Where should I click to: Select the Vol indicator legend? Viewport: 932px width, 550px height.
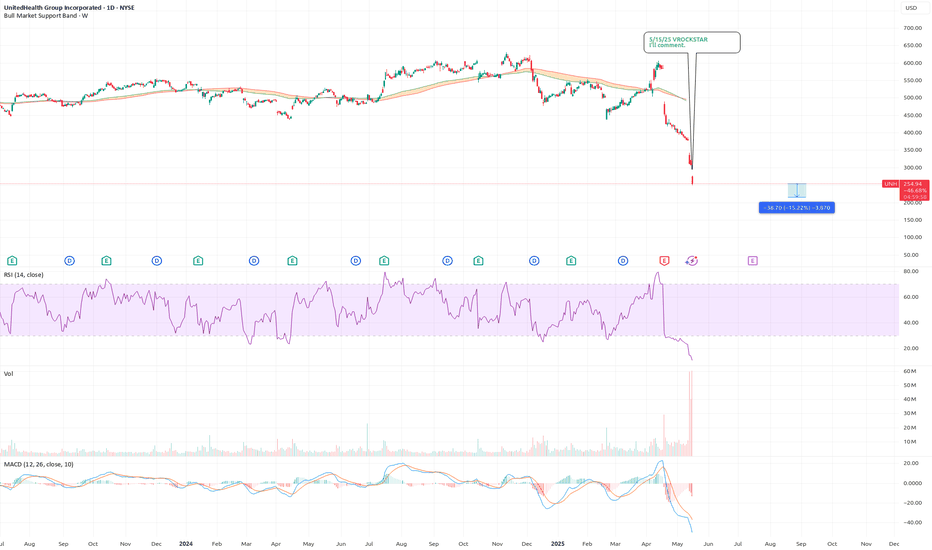(8, 373)
